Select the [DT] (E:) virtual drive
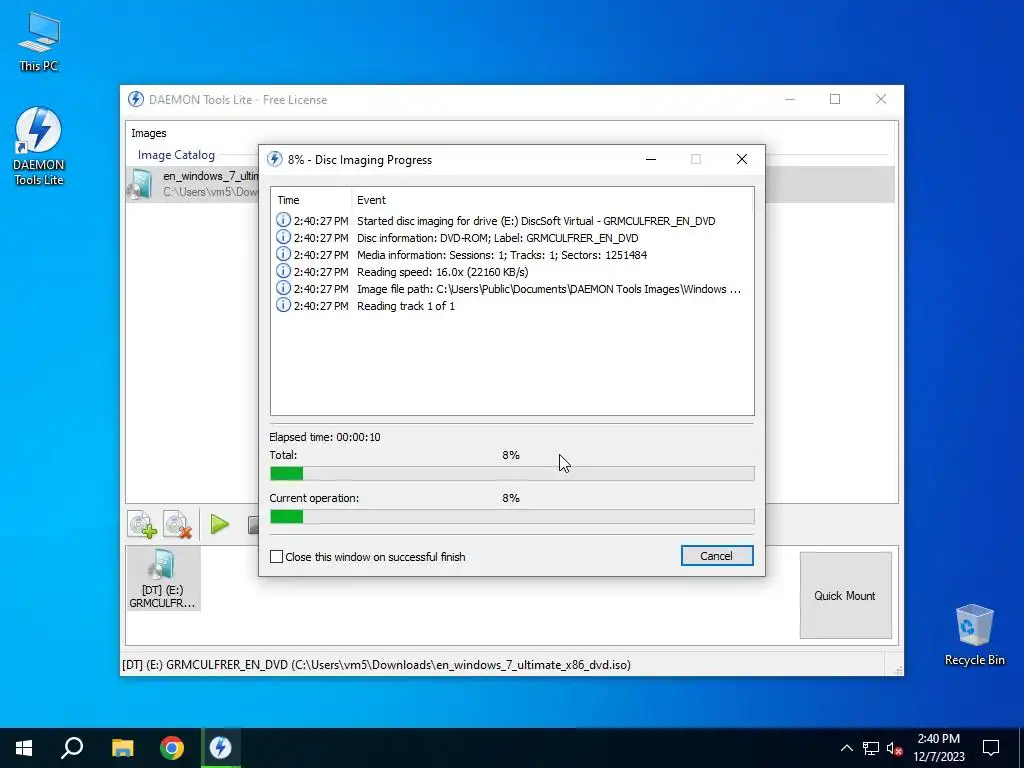Image resolution: width=1024 pixels, height=768 pixels. (163, 579)
